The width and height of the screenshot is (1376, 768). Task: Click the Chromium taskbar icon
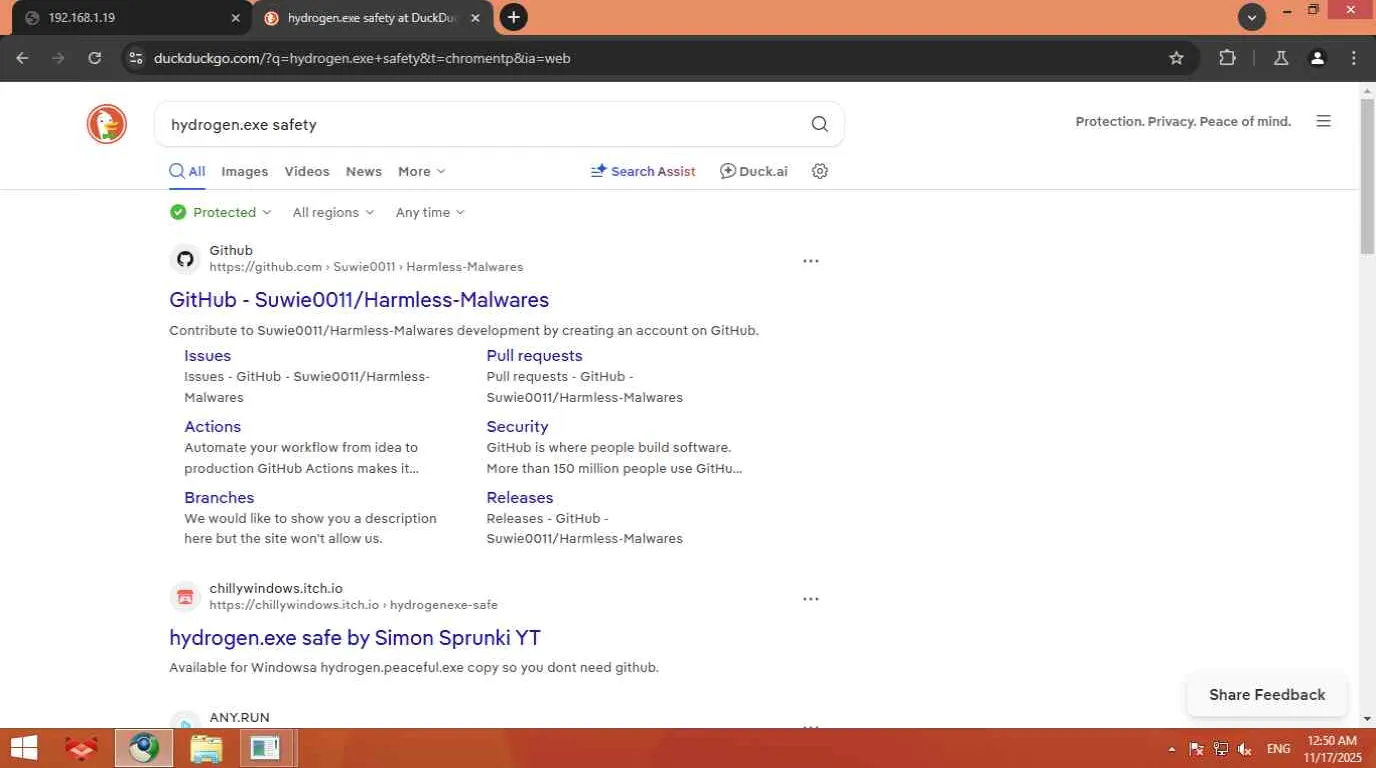[144, 748]
